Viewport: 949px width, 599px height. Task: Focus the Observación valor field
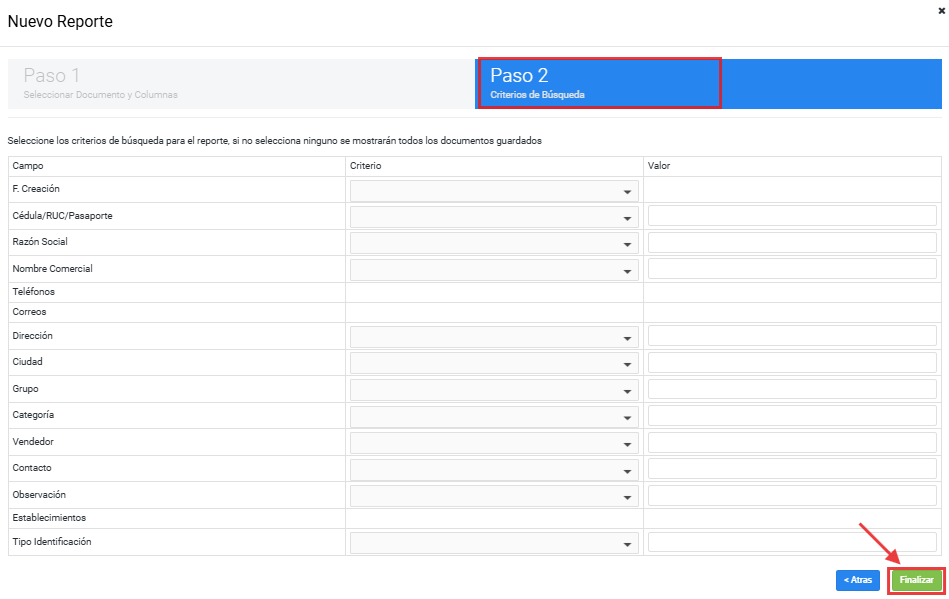coord(792,496)
